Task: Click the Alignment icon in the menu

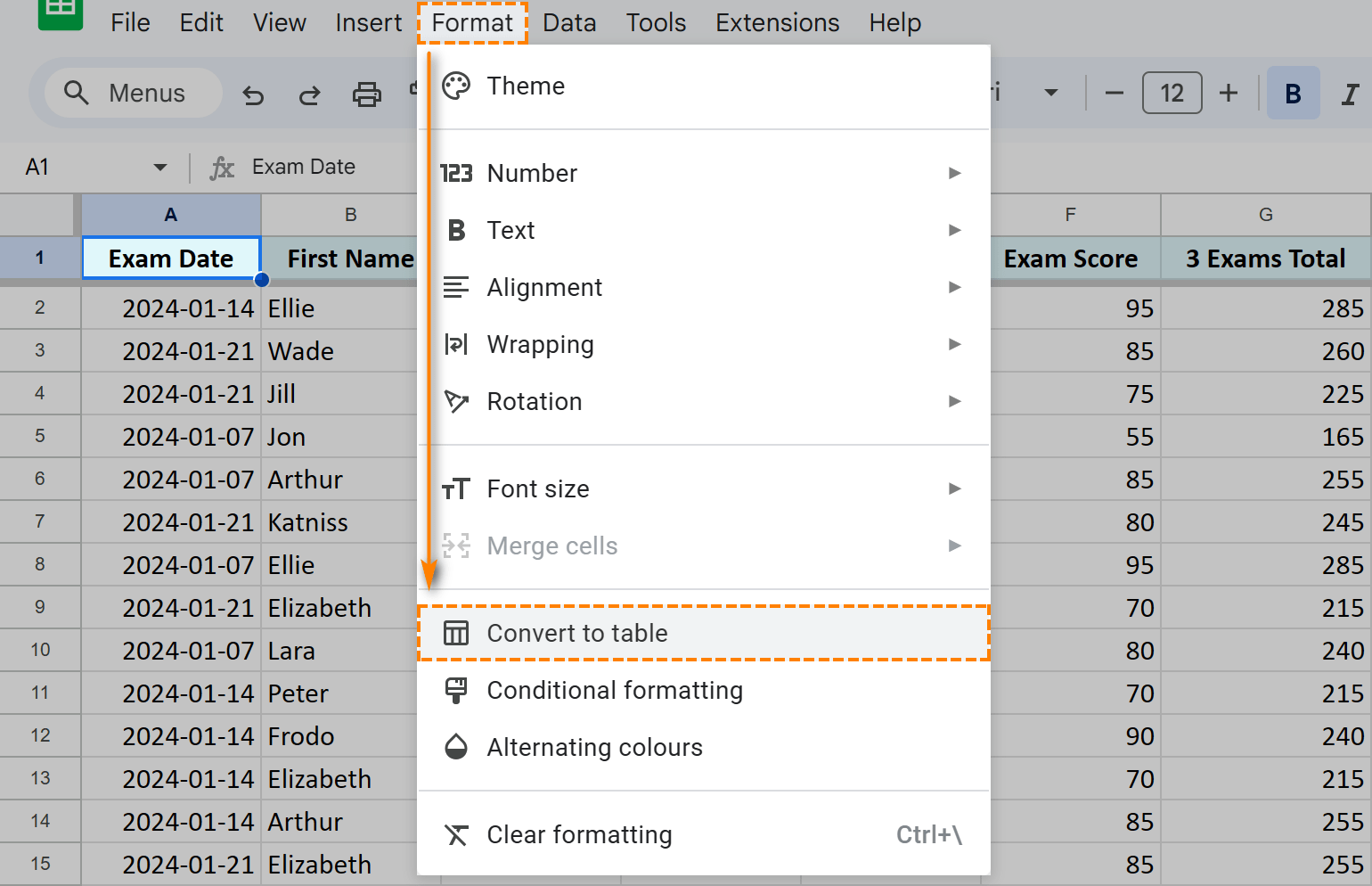Action: coord(456,287)
